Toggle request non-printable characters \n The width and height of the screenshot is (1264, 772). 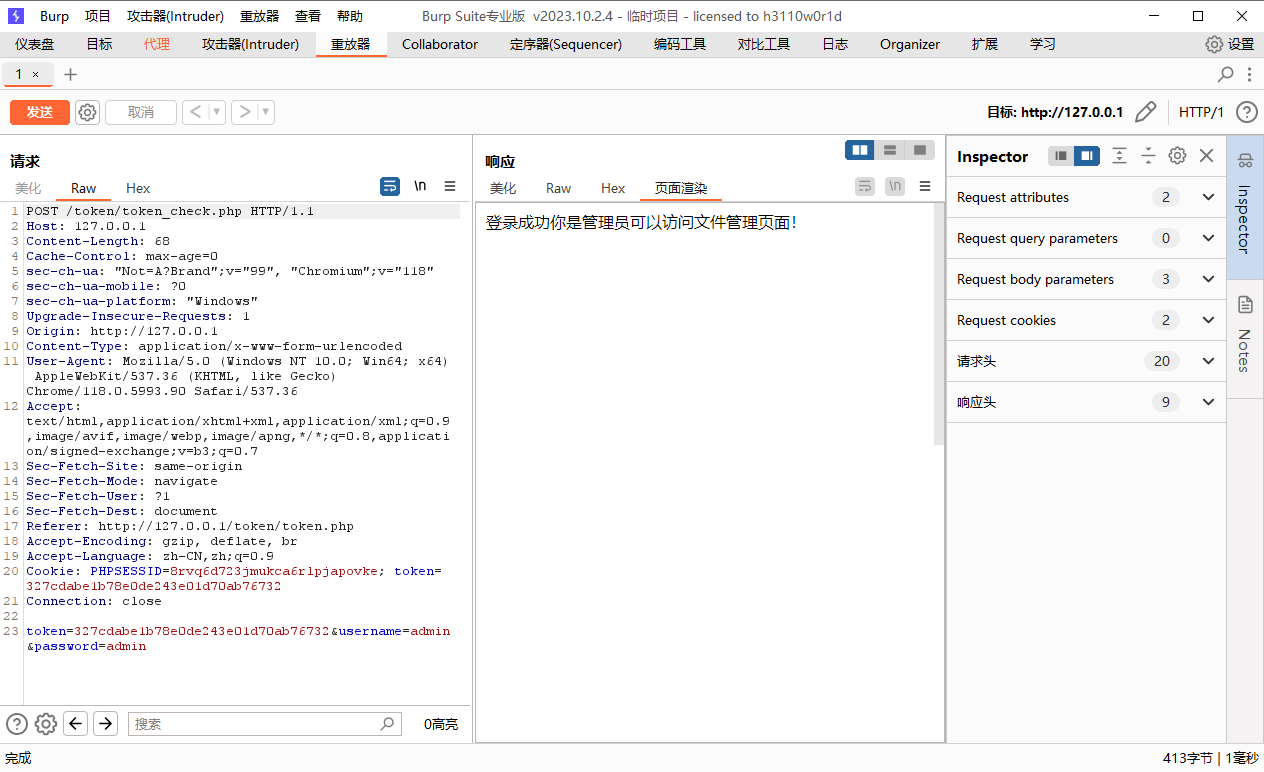[x=420, y=186]
